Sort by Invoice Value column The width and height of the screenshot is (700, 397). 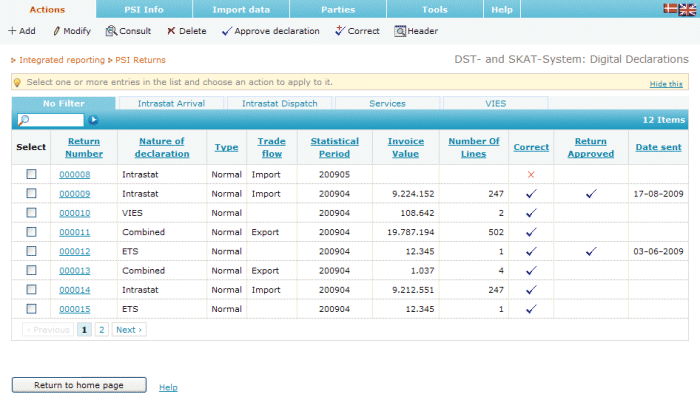click(x=405, y=147)
